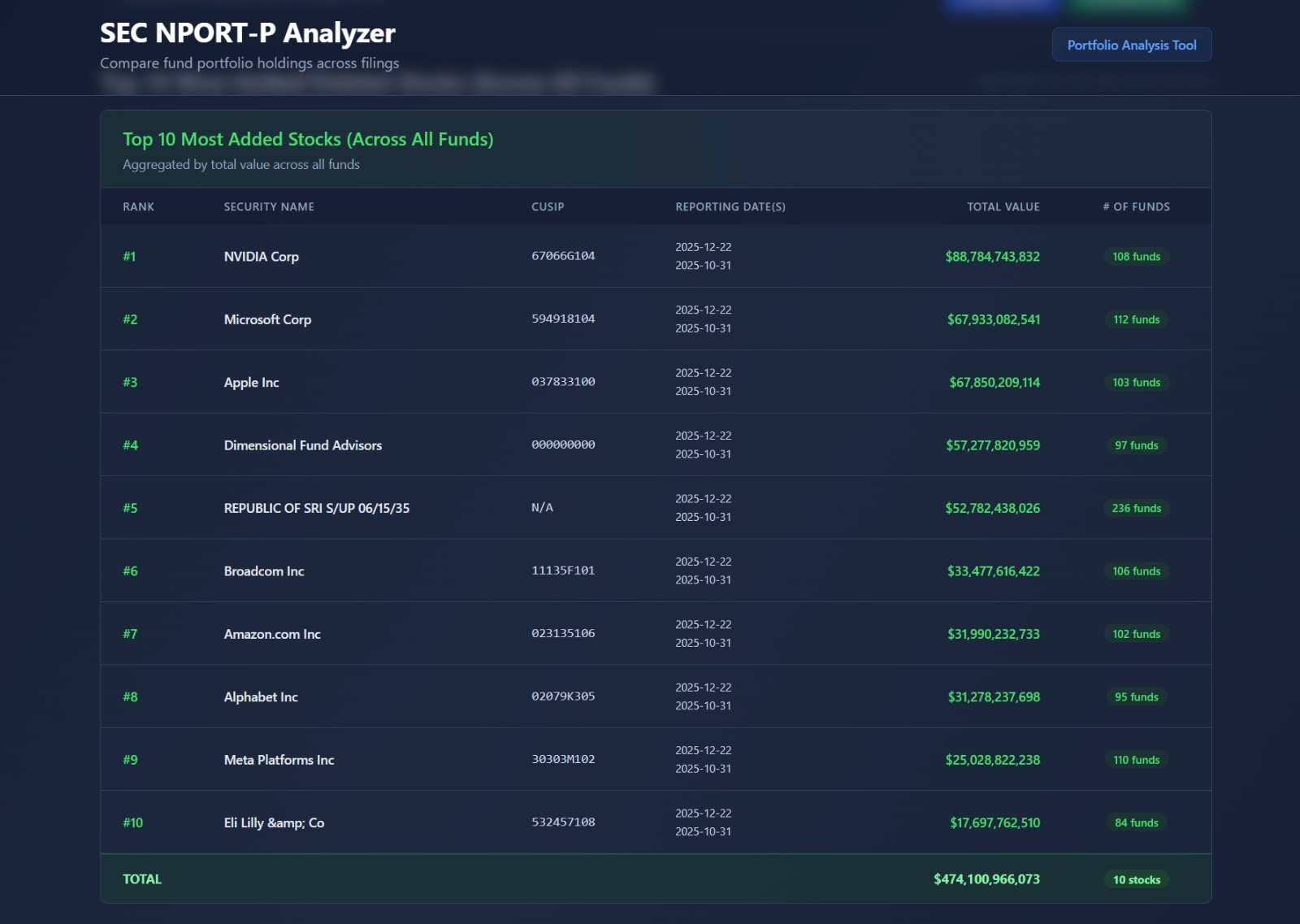The height and width of the screenshot is (924, 1300).
Task: Click the 10 stocks badge in Total row
Action: pos(1136,879)
